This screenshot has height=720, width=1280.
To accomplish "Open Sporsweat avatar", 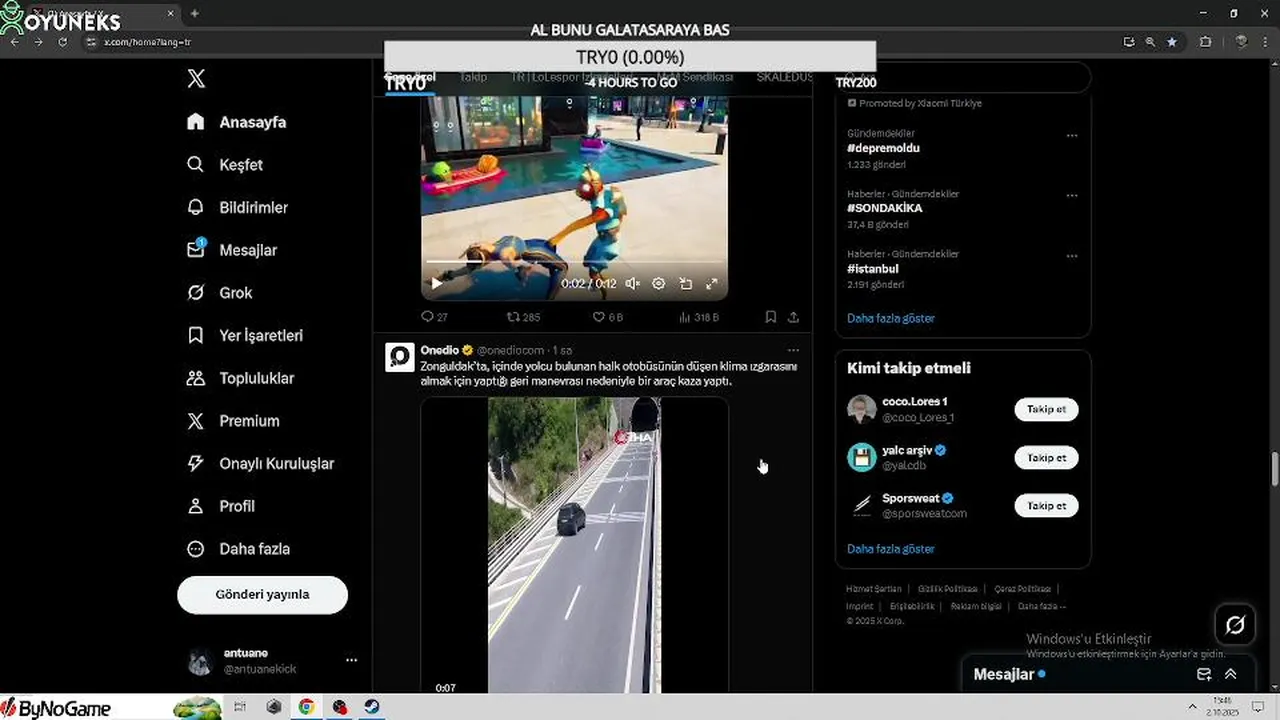I will (862, 506).
